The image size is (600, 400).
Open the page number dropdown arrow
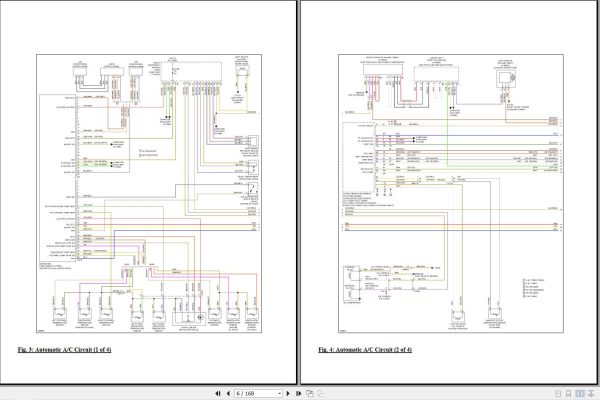tap(280, 393)
